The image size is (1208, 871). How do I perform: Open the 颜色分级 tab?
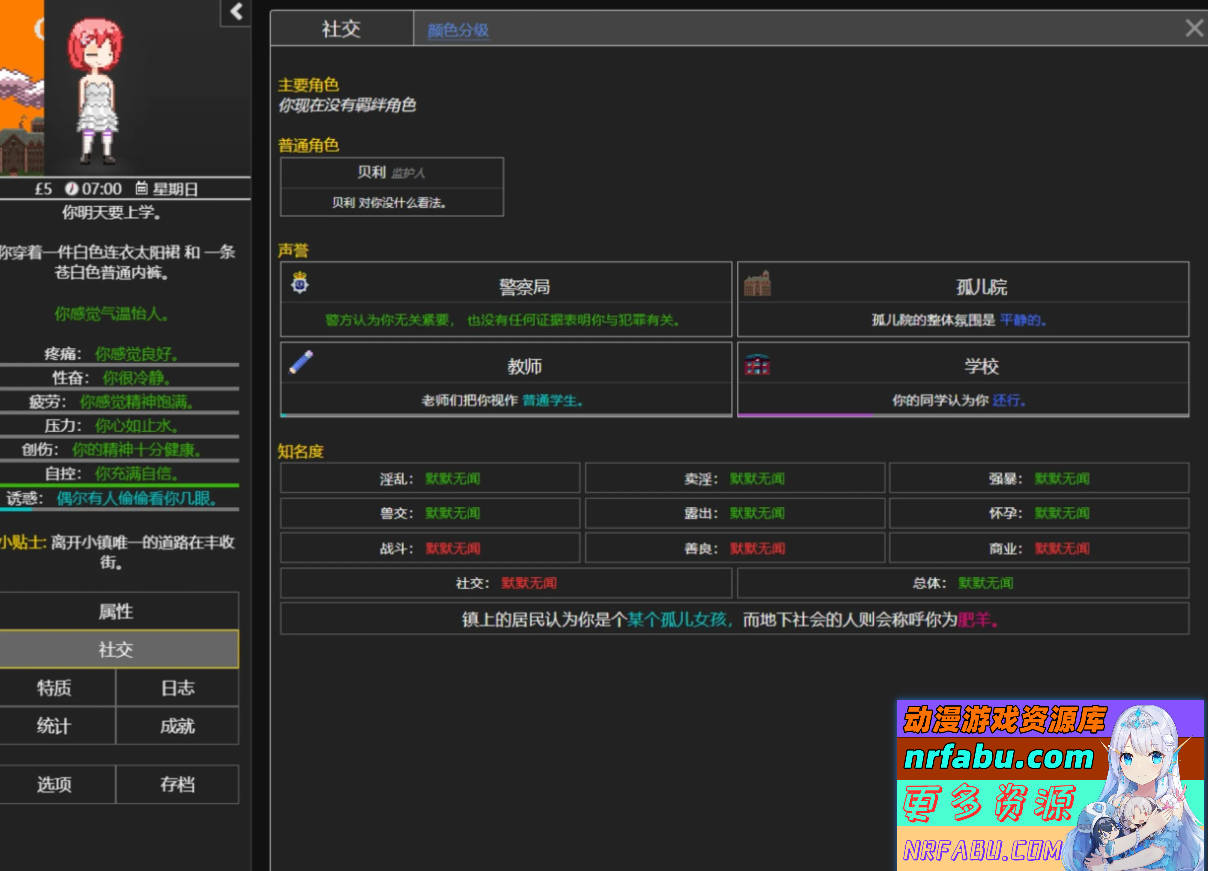tap(458, 30)
